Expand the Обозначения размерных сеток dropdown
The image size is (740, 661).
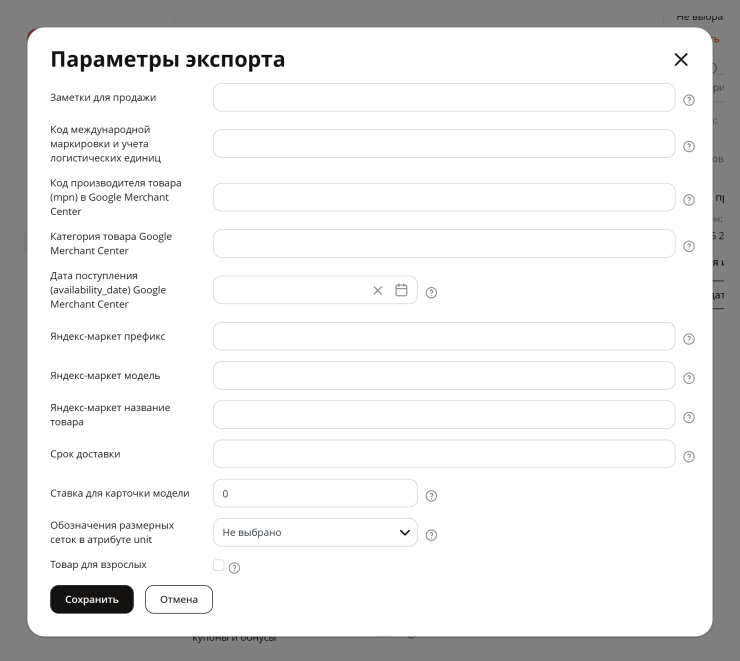coord(315,532)
